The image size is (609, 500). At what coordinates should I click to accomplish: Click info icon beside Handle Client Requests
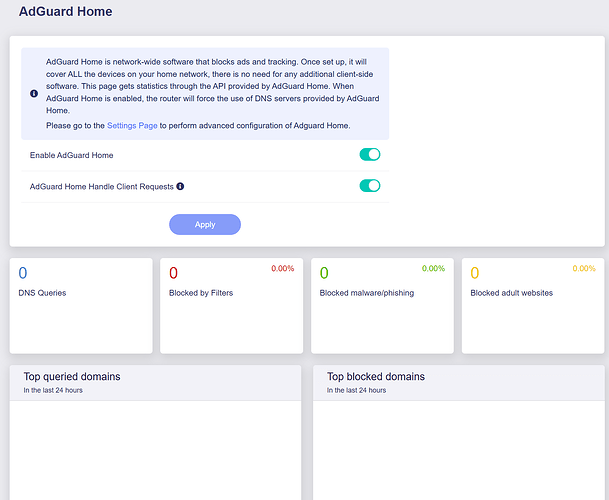[180, 186]
